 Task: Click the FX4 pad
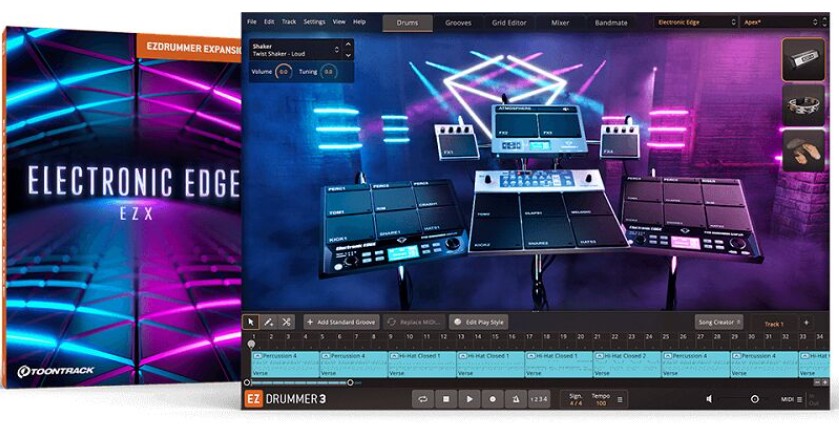click(619, 145)
